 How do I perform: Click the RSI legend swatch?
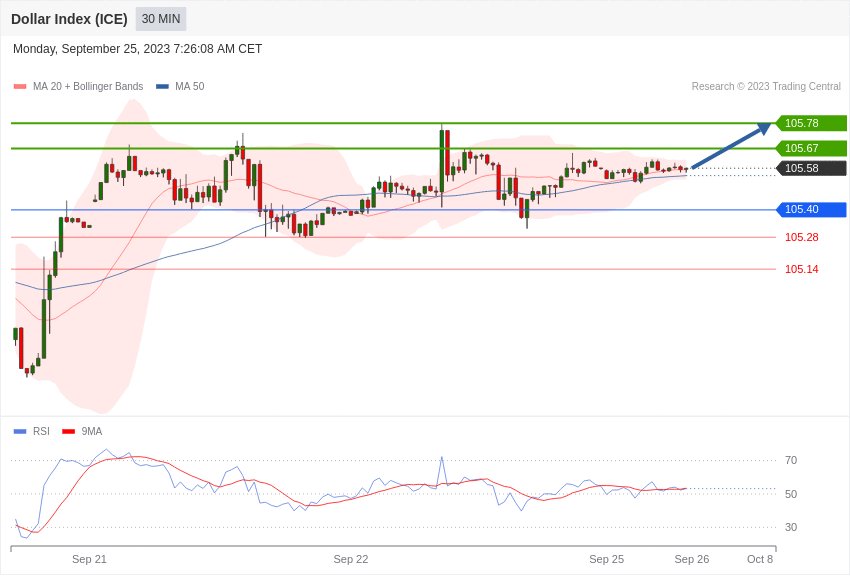[20, 431]
